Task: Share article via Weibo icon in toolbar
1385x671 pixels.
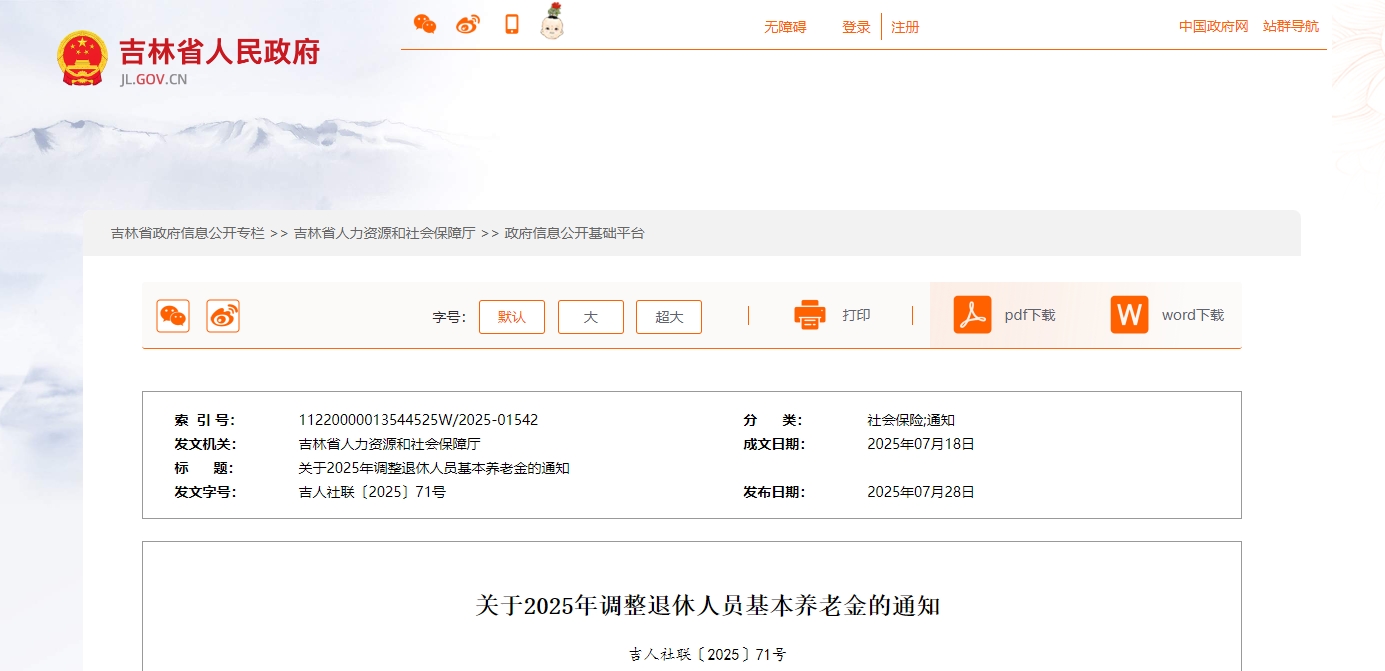Action: click(x=222, y=314)
